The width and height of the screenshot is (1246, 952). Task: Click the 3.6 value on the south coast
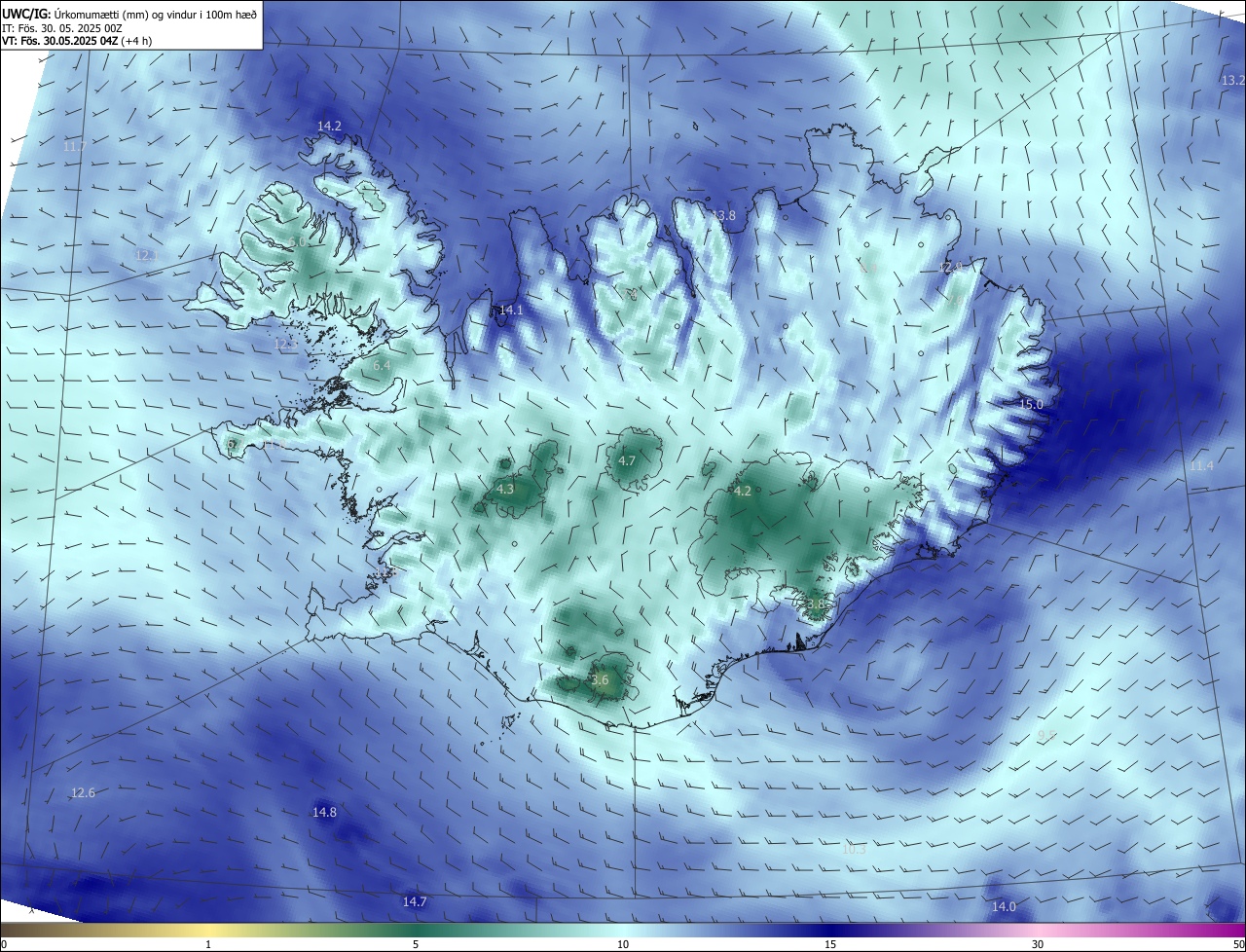(x=600, y=680)
